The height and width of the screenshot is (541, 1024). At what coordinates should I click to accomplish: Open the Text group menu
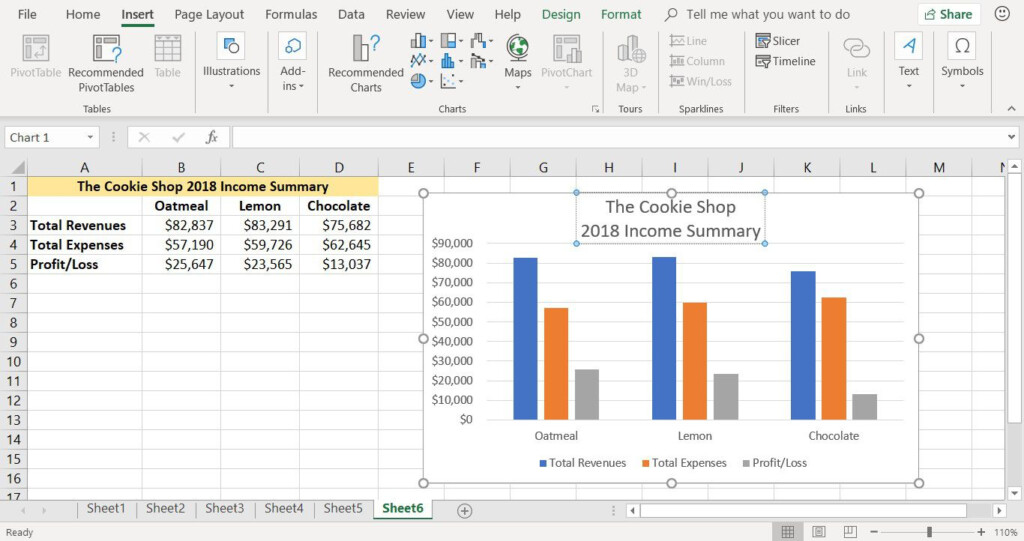(908, 60)
